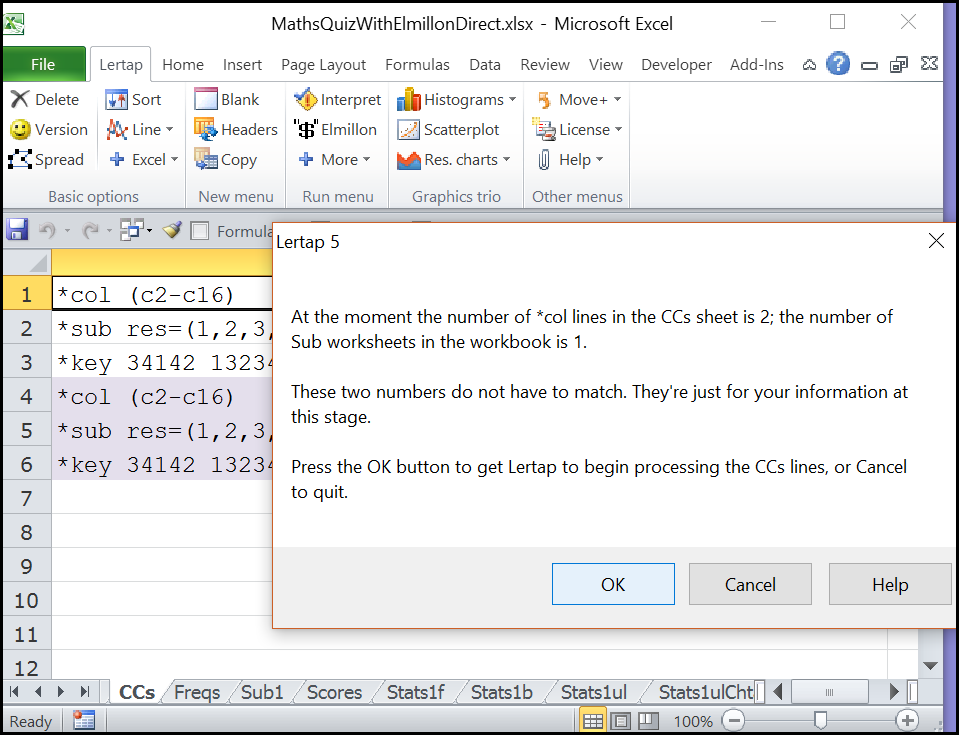Open the Undo history dropdown arrow
This screenshot has width=959, height=735.
tap(67, 231)
